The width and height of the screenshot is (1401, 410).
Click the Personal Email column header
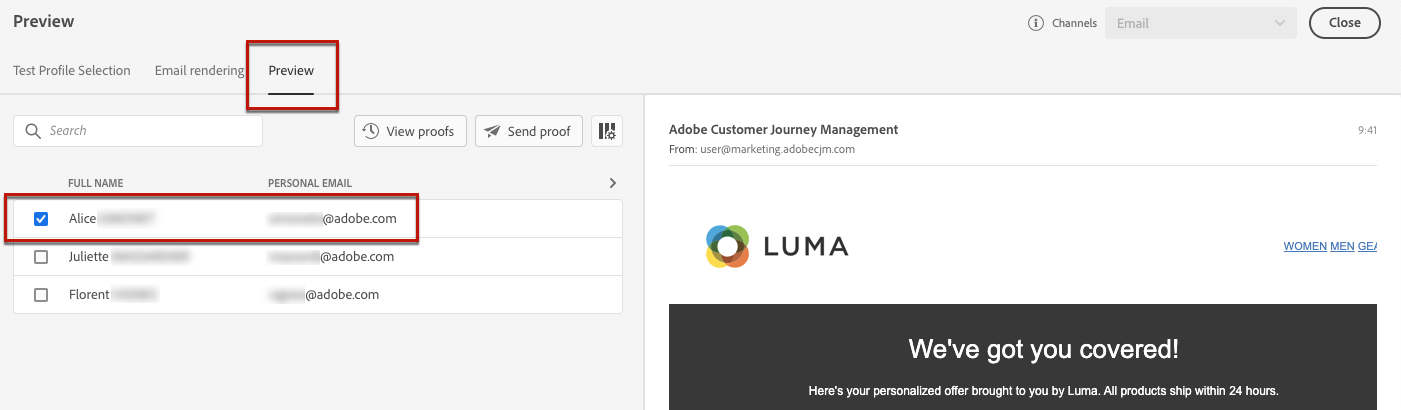point(310,183)
